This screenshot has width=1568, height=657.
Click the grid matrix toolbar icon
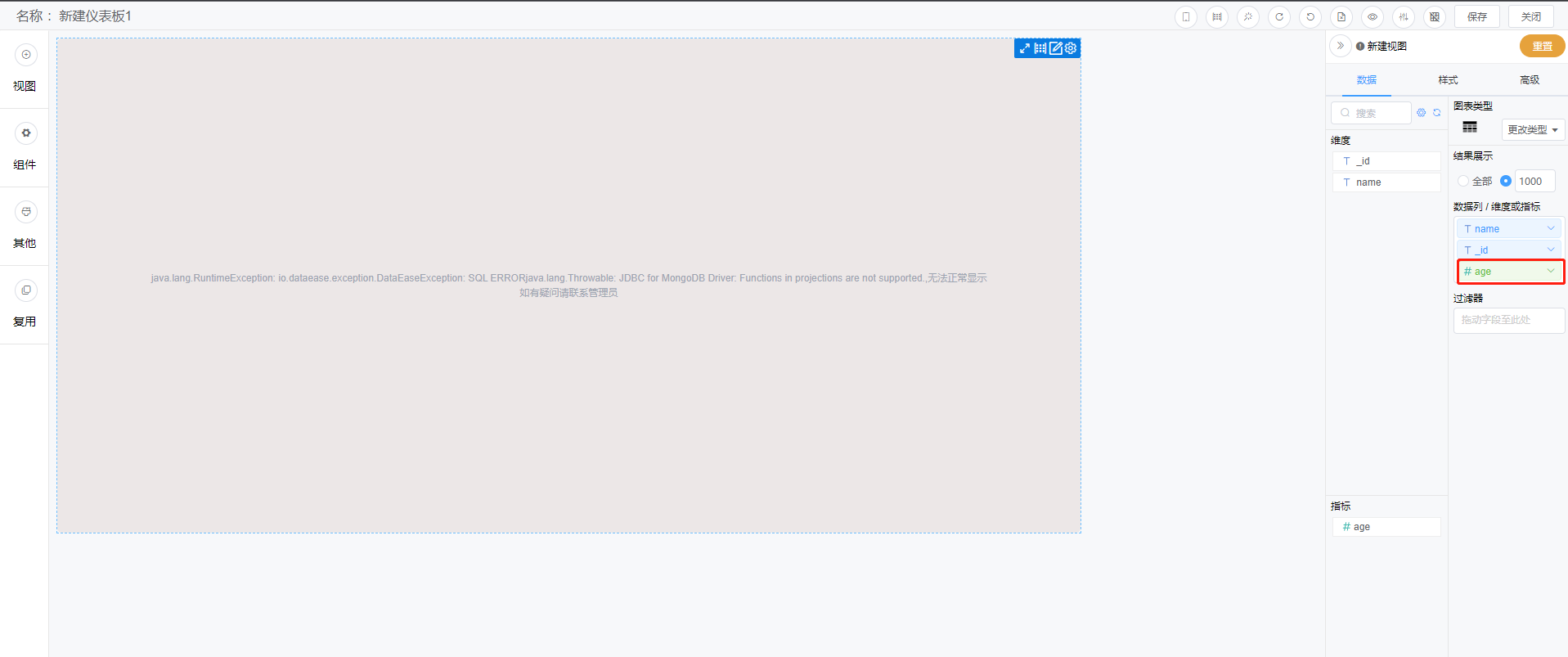pyautogui.click(x=1217, y=17)
